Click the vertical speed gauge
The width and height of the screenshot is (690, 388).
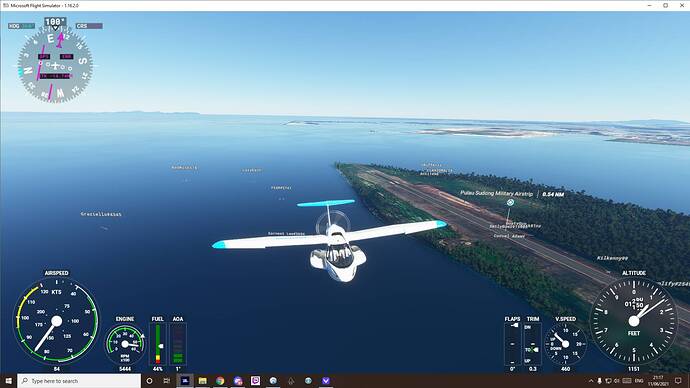(x=565, y=344)
